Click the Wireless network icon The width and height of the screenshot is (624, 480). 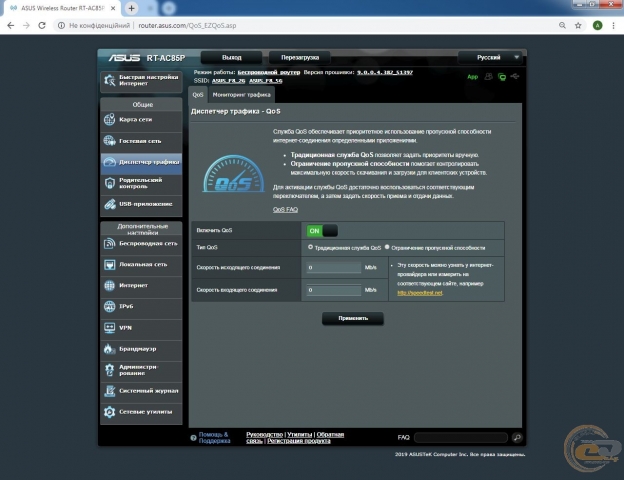click(109, 243)
